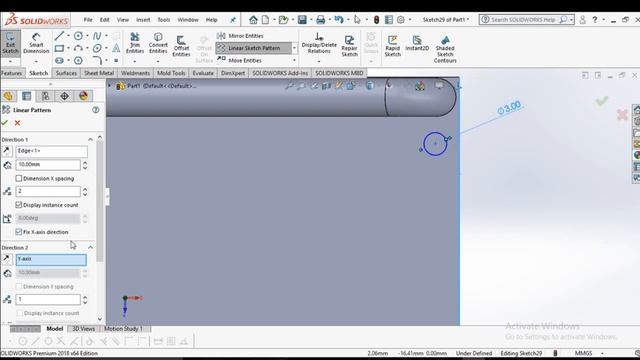Switch to the Evaluate tab
This screenshot has width=640, height=360.
(203, 73)
